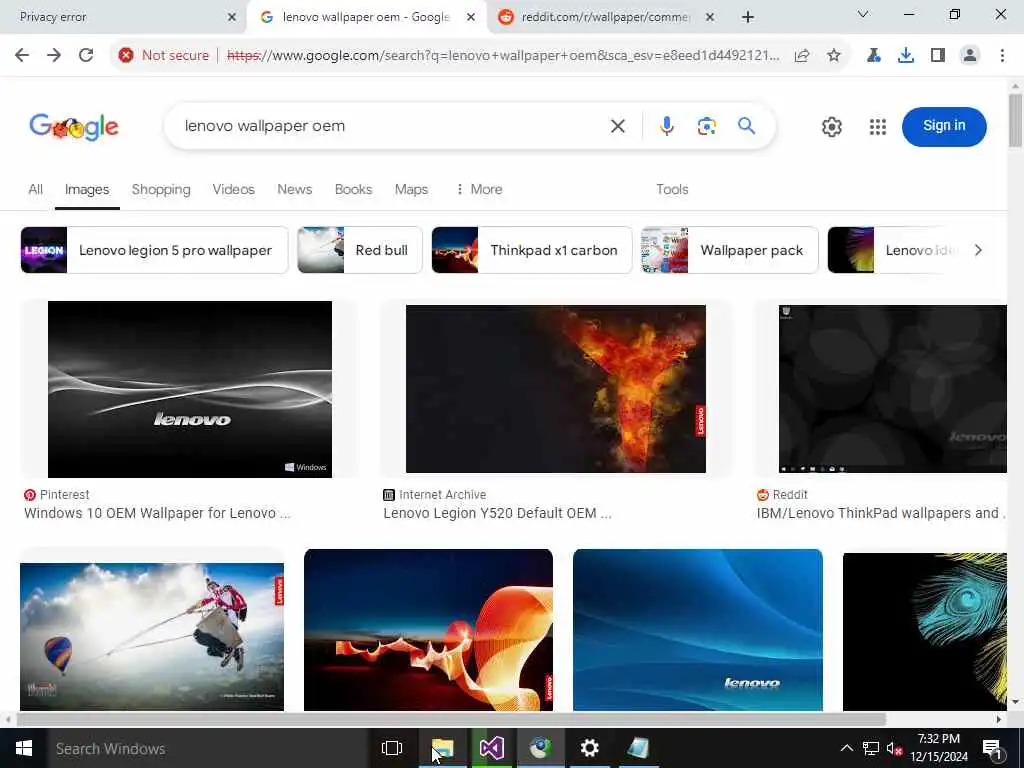Open Reddit IBM/Lenovo ThinkPad wallpapers link
Image resolution: width=1024 pixels, height=768 pixels.
[x=882, y=513]
